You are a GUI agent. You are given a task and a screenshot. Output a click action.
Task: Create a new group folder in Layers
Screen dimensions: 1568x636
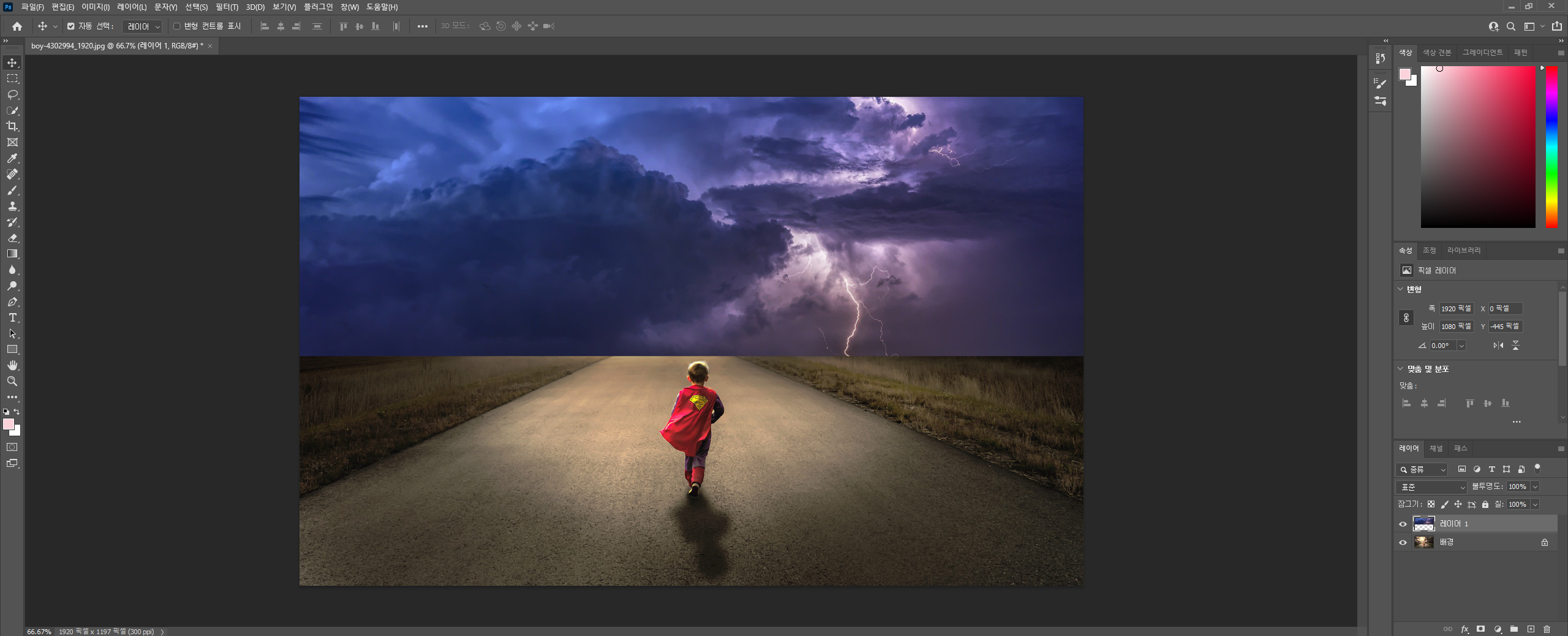click(x=1514, y=629)
